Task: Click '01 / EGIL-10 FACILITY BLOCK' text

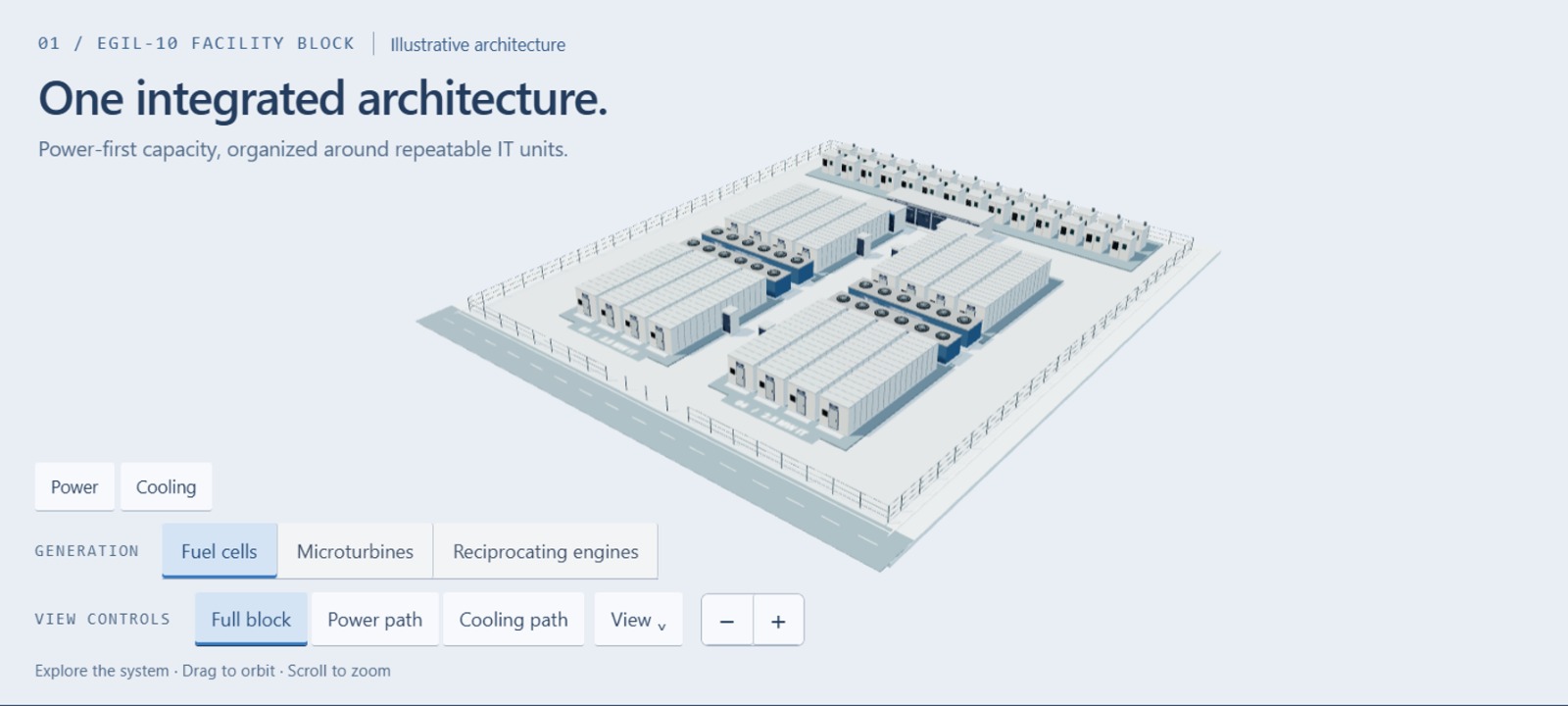Action: [x=196, y=43]
